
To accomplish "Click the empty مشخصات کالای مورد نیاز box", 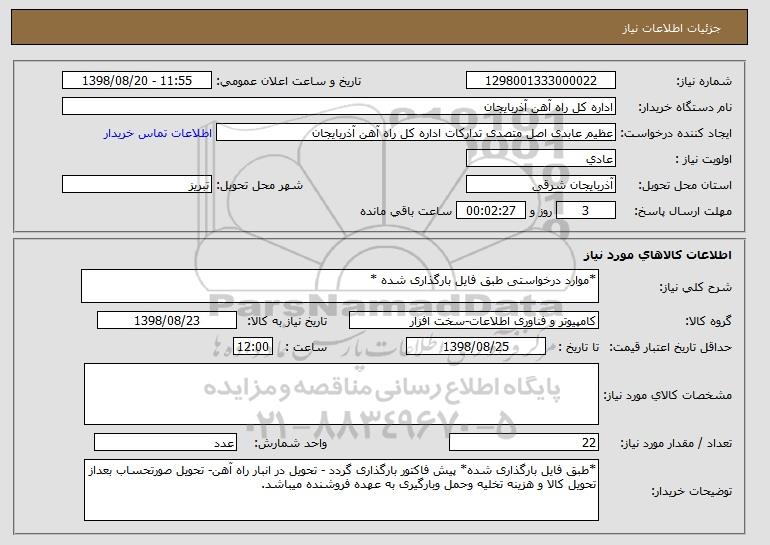I will coord(341,394).
